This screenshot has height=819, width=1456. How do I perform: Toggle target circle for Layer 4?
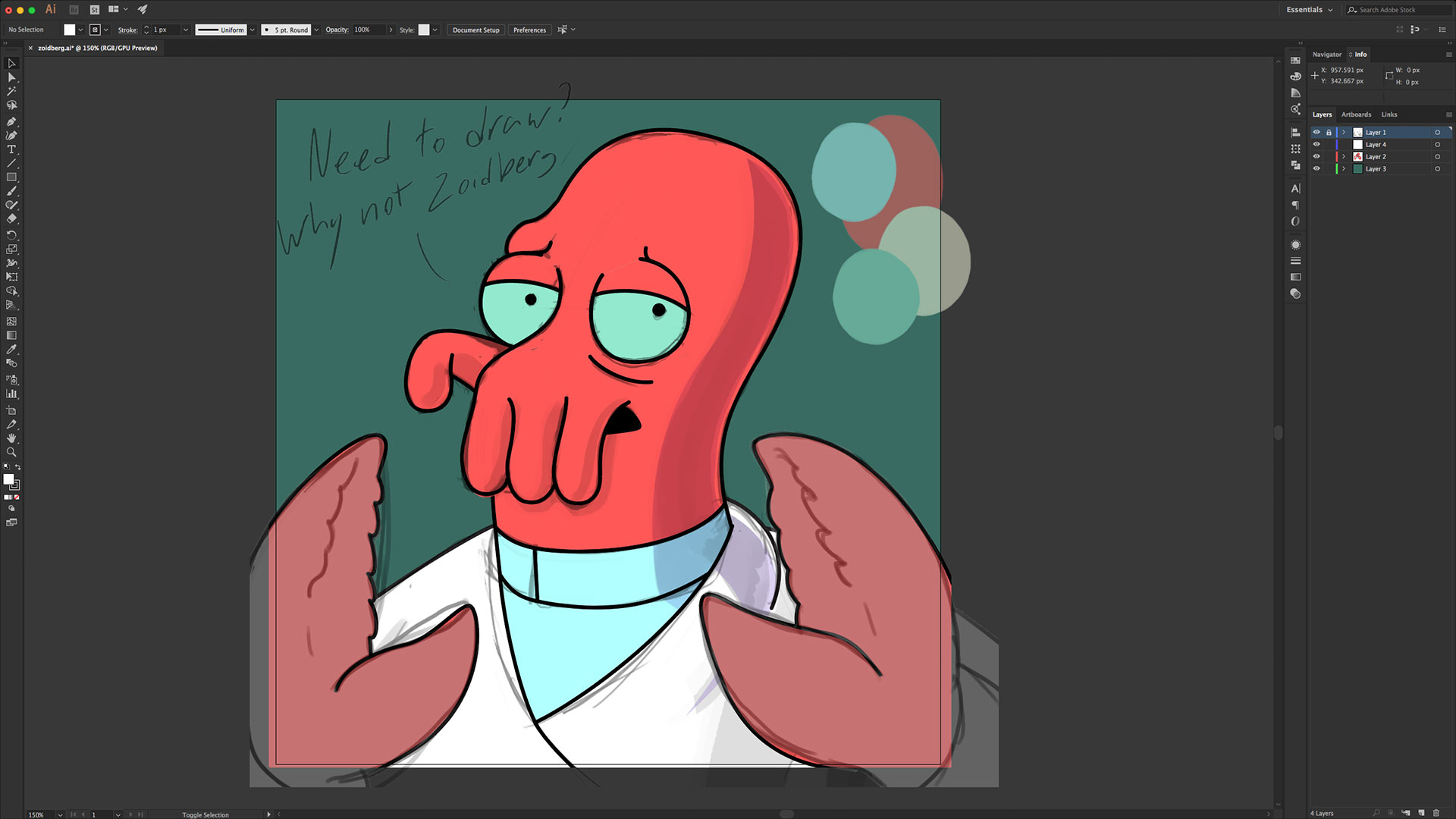click(1437, 145)
